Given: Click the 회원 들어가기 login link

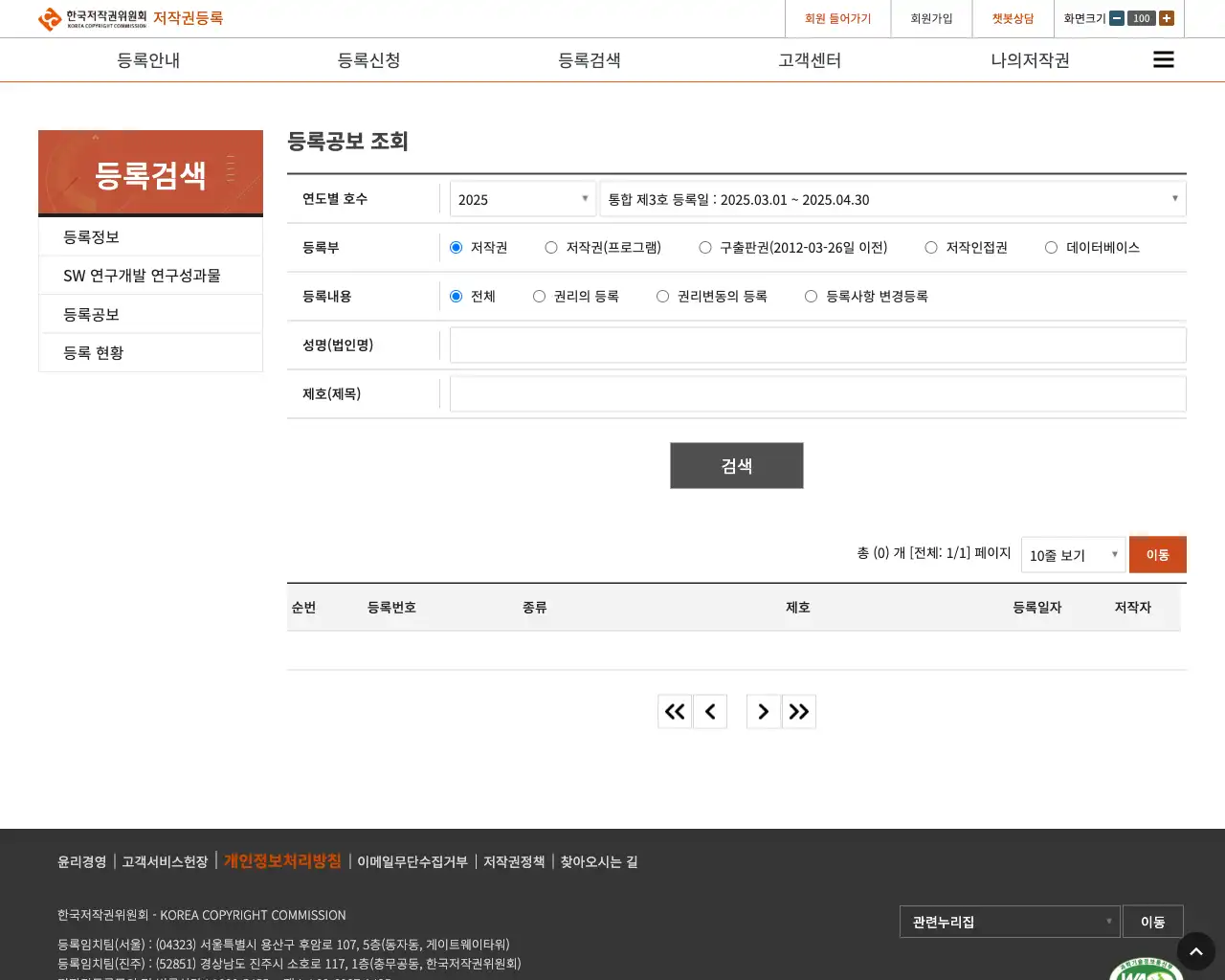Looking at the screenshot, I should (837, 18).
